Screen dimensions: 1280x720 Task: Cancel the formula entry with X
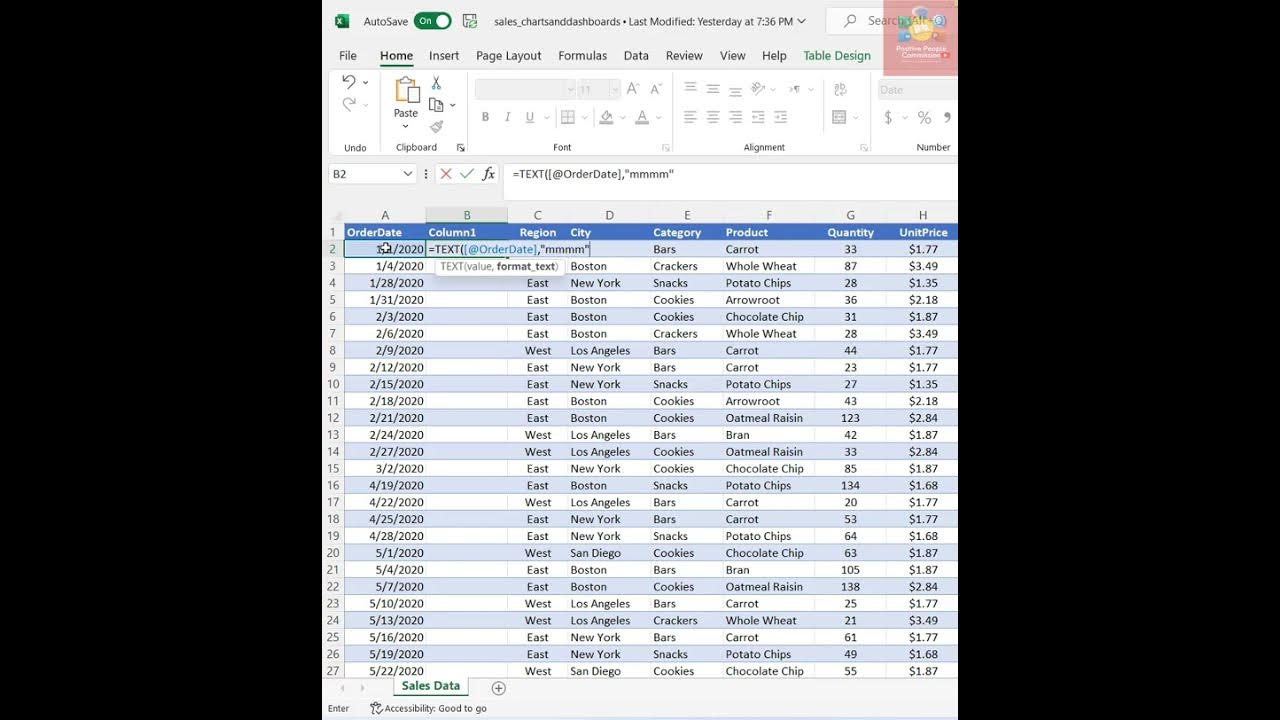(x=446, y=174)
